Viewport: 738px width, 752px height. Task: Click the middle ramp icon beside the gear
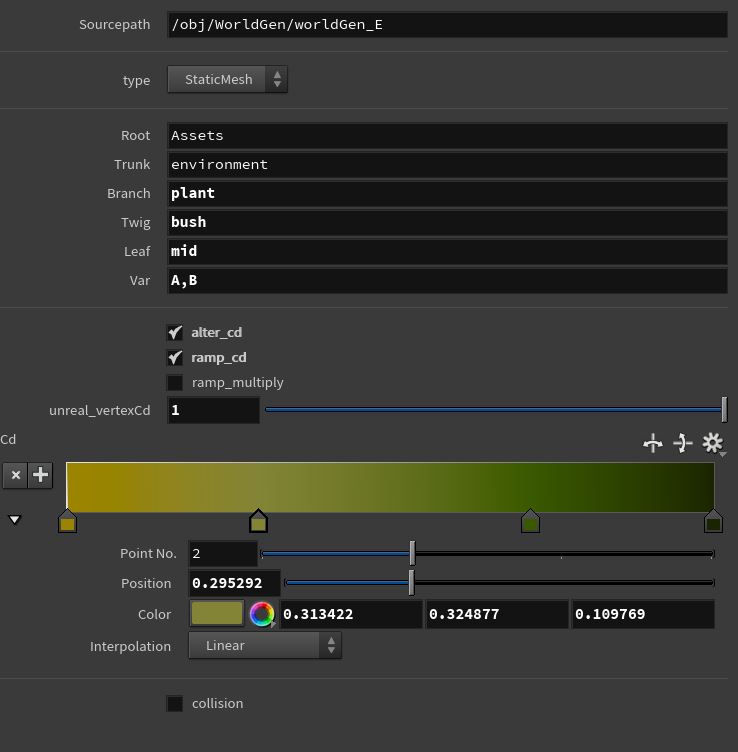click(683, 443)
